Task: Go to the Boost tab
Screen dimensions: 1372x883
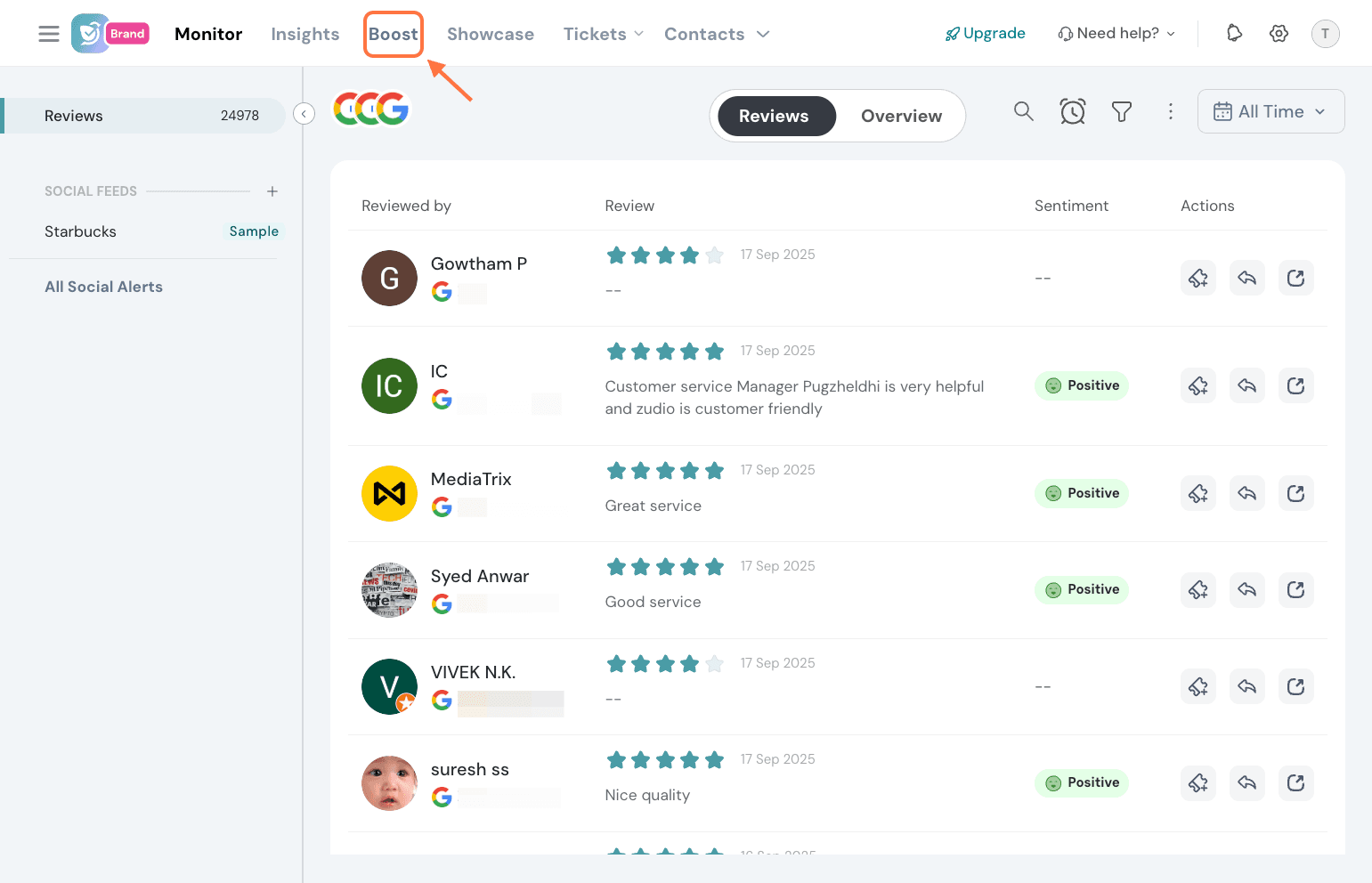Action: click(394, 34)
